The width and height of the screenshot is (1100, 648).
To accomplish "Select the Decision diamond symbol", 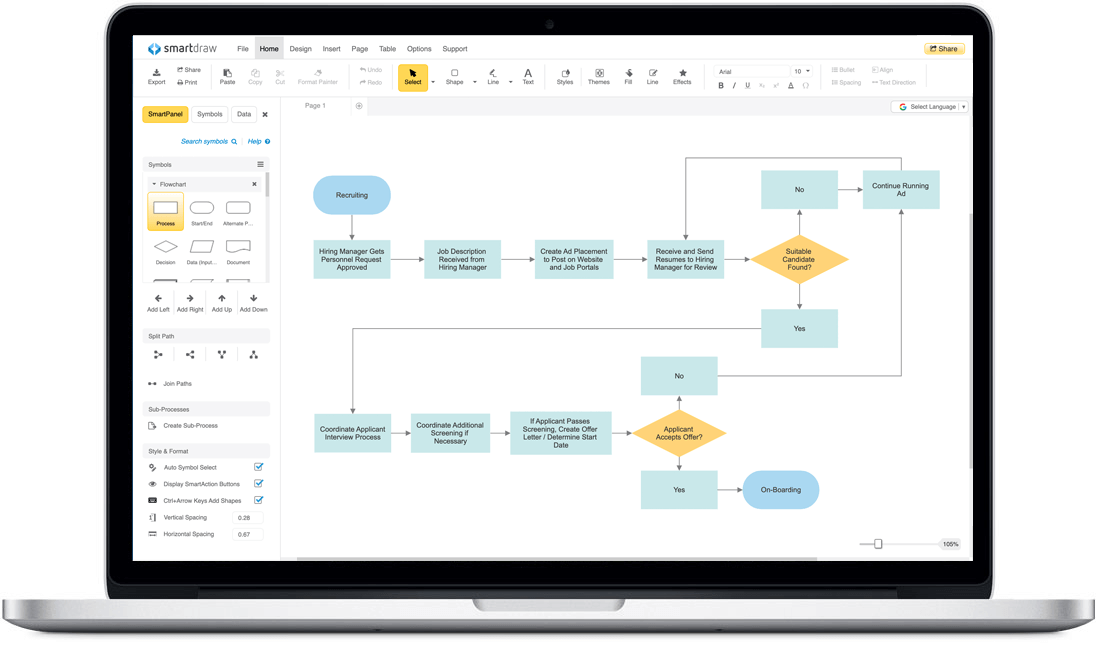I will tap(166, 251).
